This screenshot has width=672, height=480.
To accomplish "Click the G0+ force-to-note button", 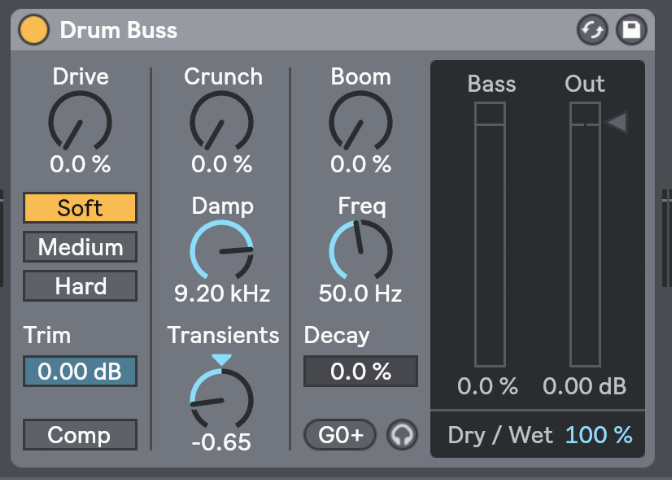I will (340, 435).
